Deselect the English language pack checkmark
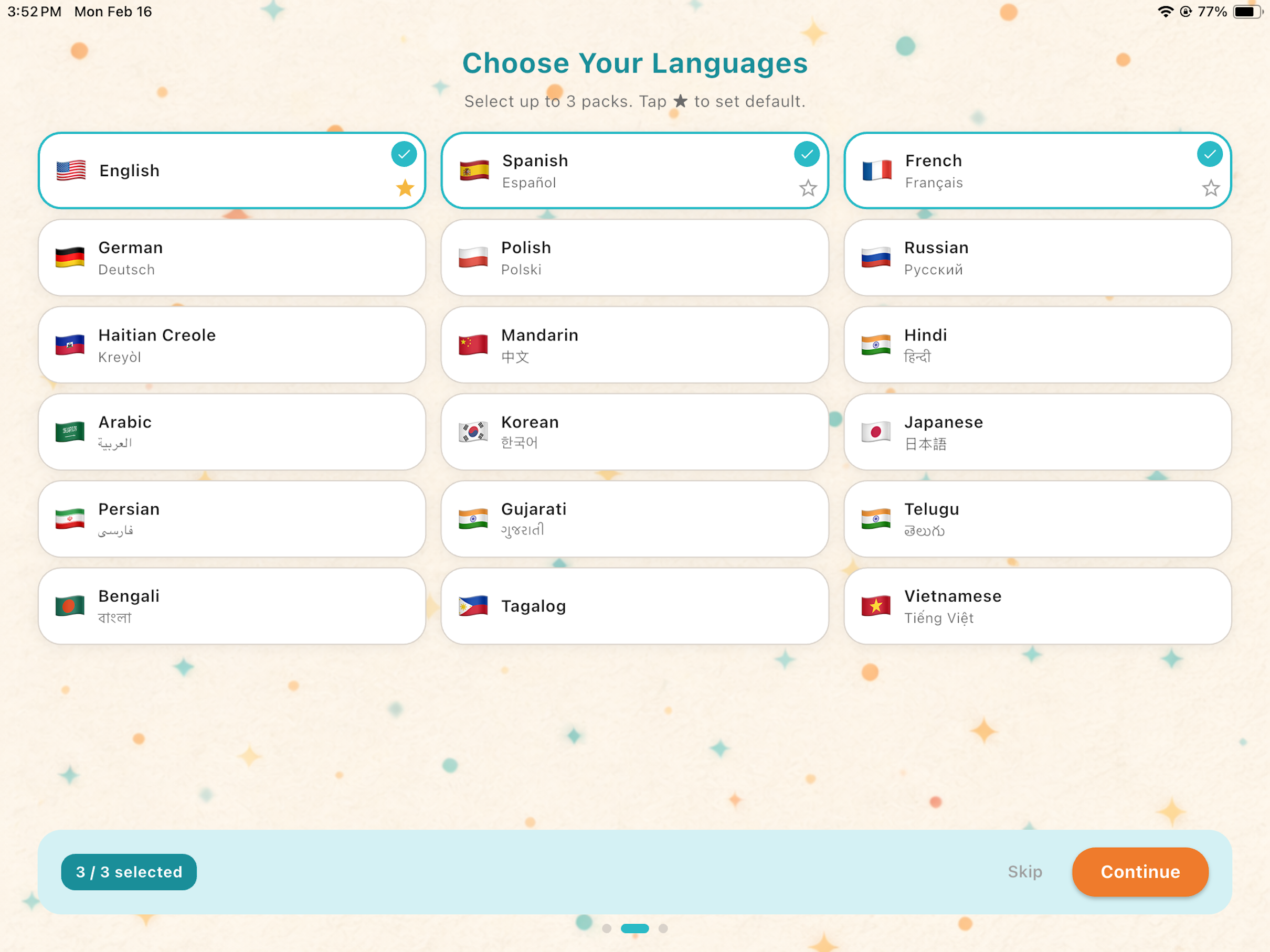The width and height of the screenshot is (1270, 952). (404, 154)
